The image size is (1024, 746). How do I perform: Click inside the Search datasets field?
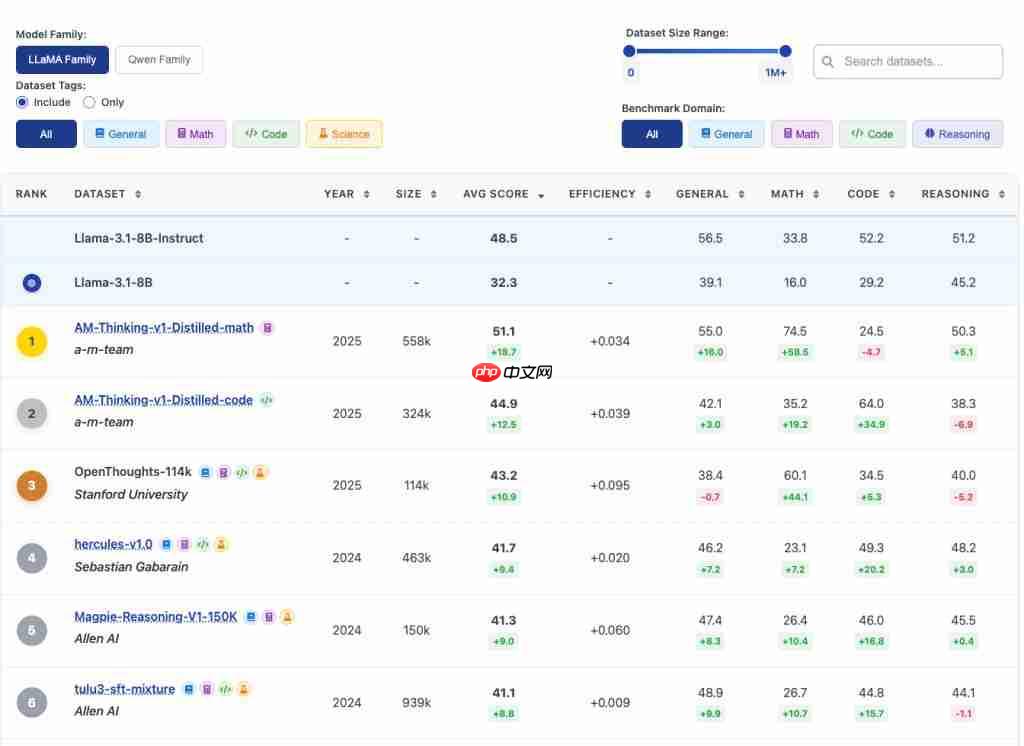click(x=910, y=61)
